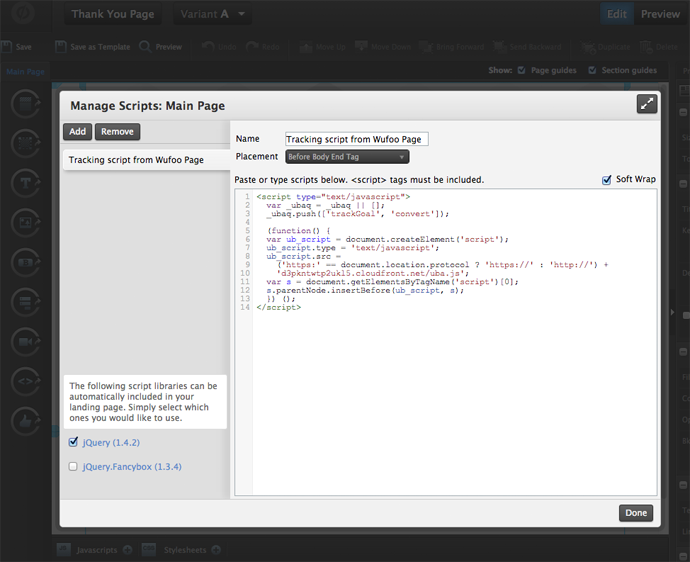Click Redo in the editor toolbar
This screenshot has width=690, height=562.
click(x=263, y=47)
